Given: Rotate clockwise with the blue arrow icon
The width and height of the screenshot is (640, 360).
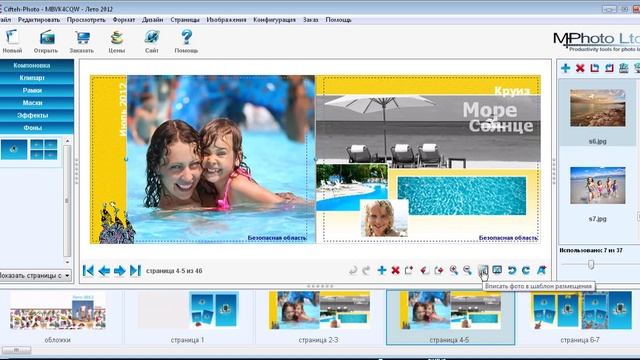Looking at the screenshot, I should coord(526,270).
